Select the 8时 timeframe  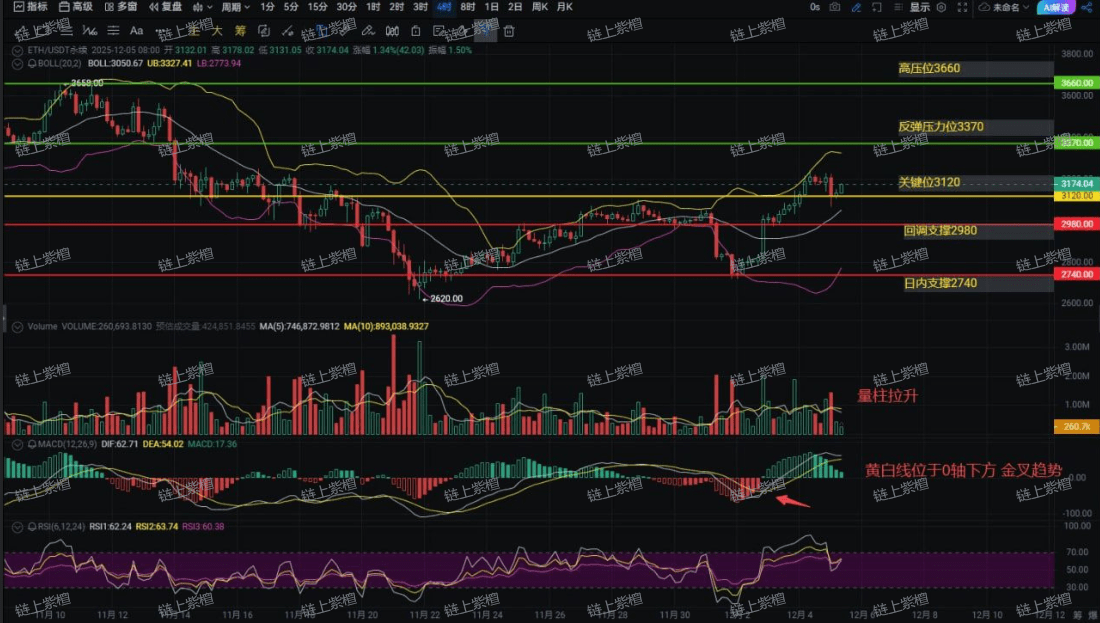tap(468, 7)
